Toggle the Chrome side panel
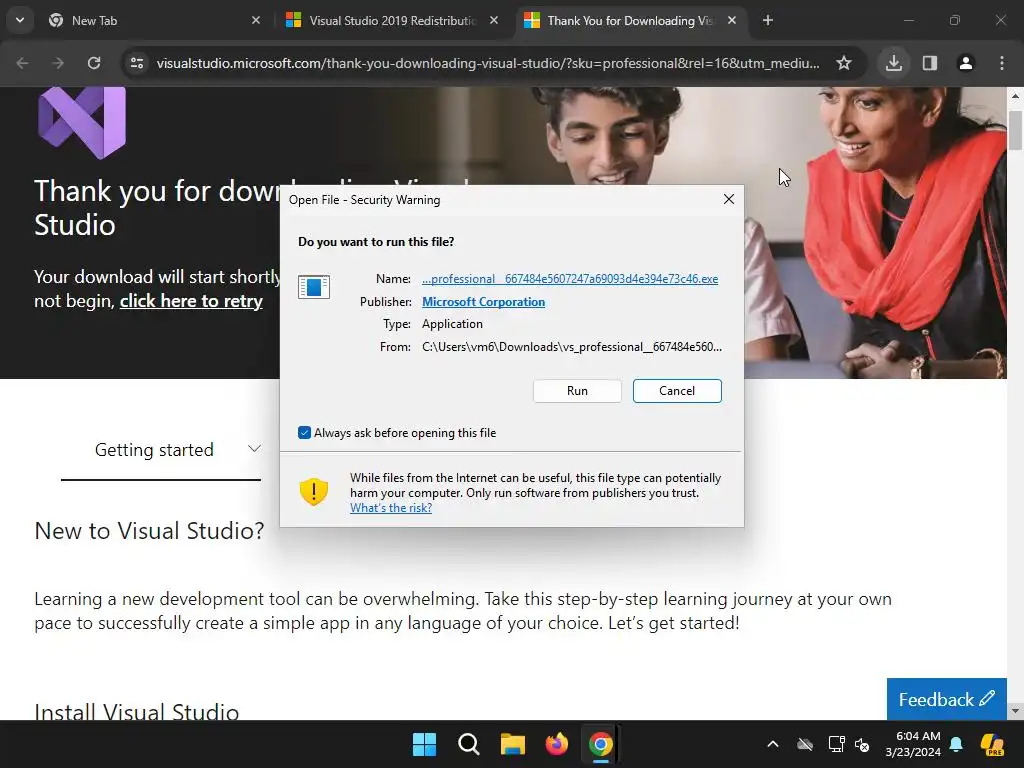This screenshot has width=1024, height=768. tap(930, 63)
